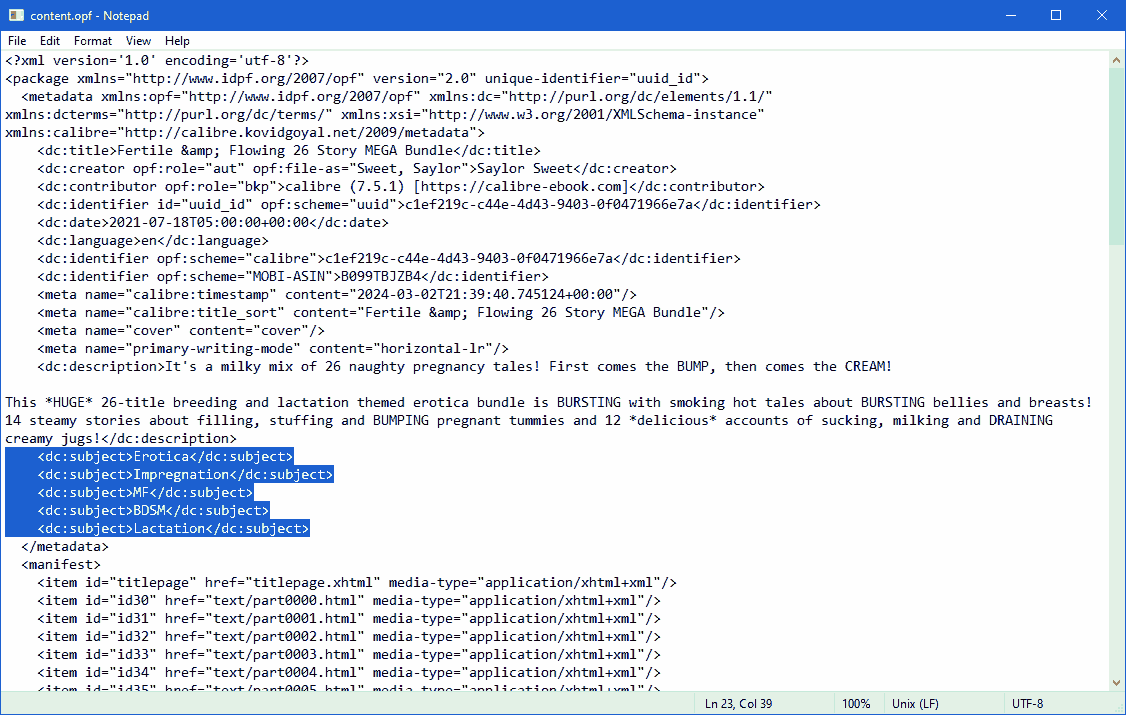The height and width of the screenshot is (715, 1126).
Task: Click the 'Unix (LF)' status bar entry
Action: pyautogui.click(x=915, y=704)
